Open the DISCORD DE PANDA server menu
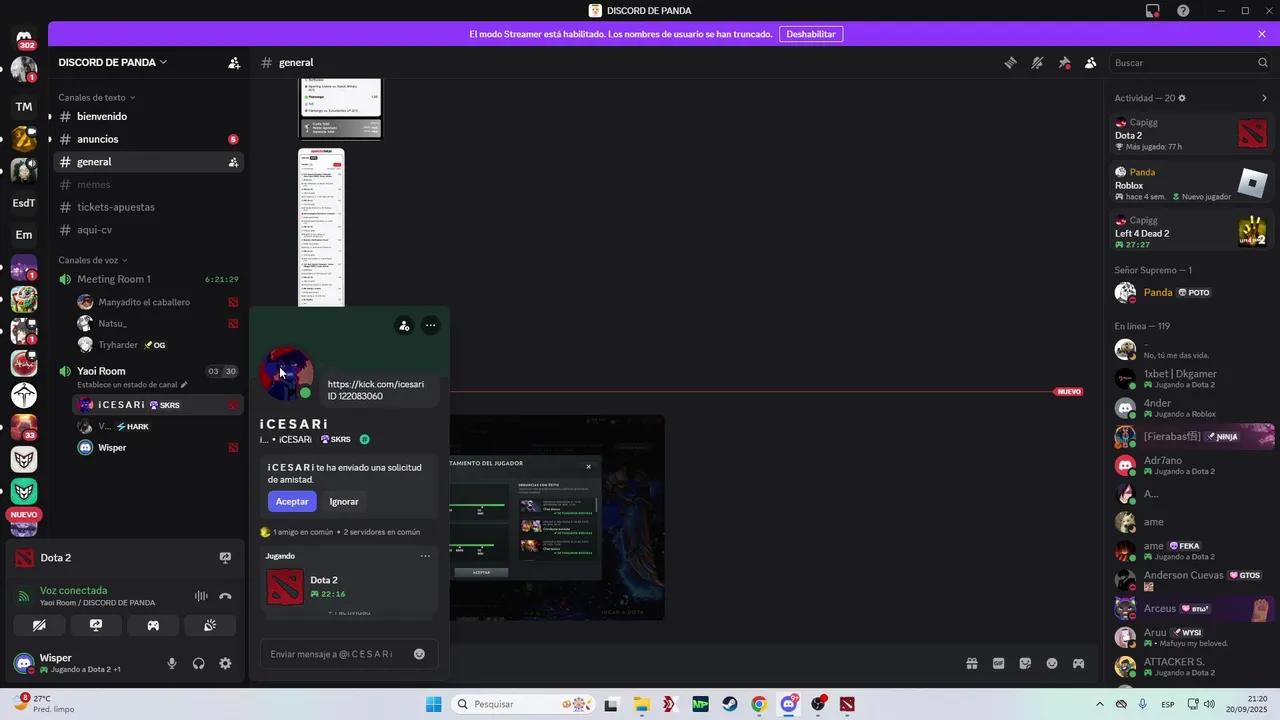1280x720 pixels. coord(113,62)
